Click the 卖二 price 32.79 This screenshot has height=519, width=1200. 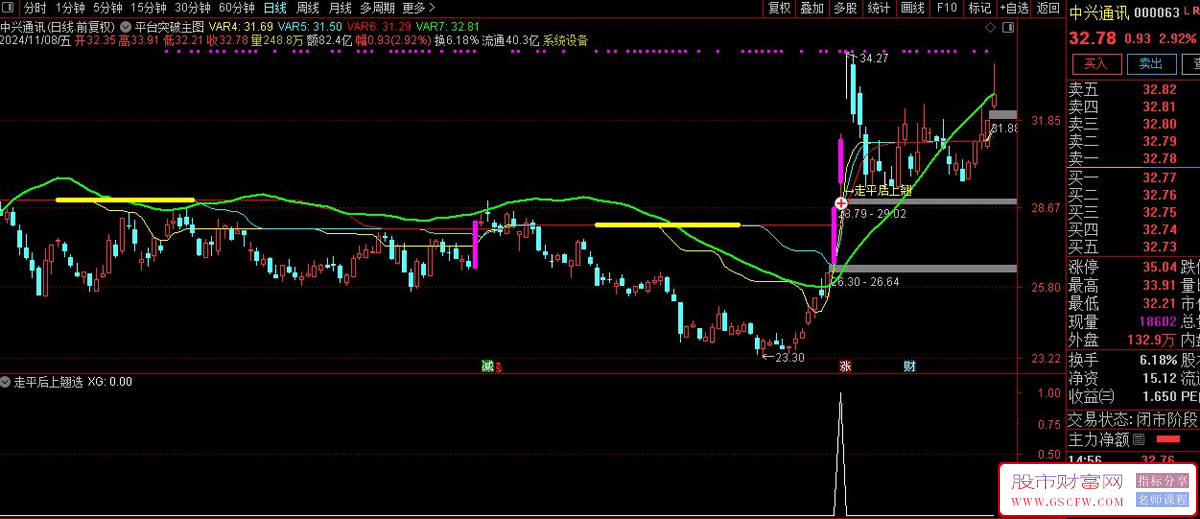1158,141
